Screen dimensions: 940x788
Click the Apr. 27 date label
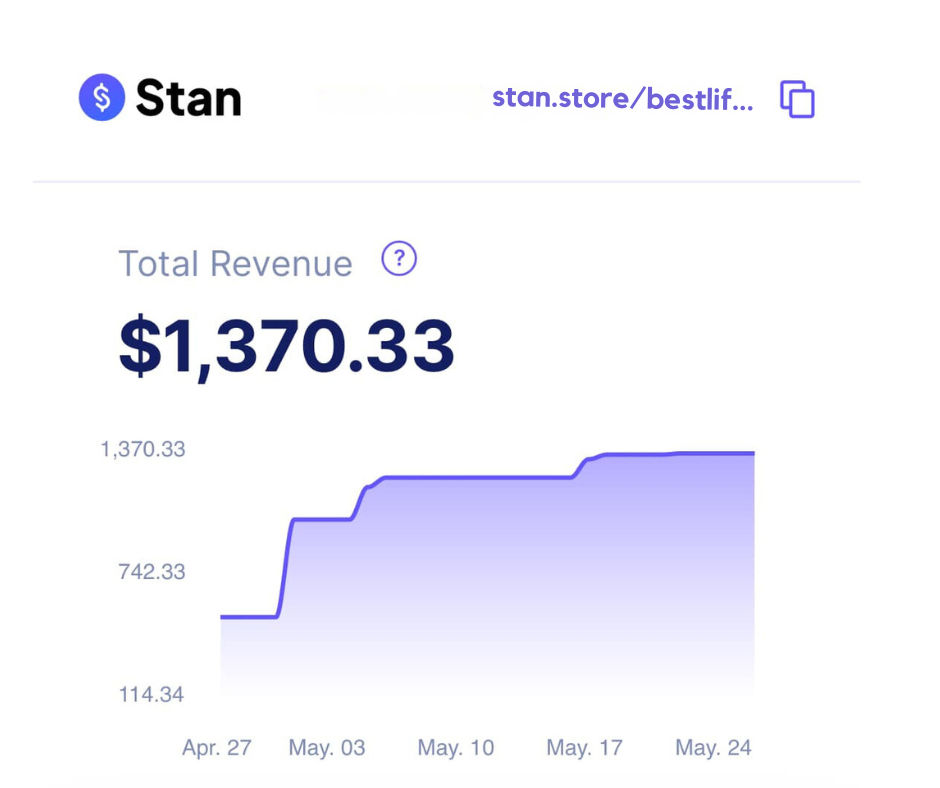click(x=217, y=747)
